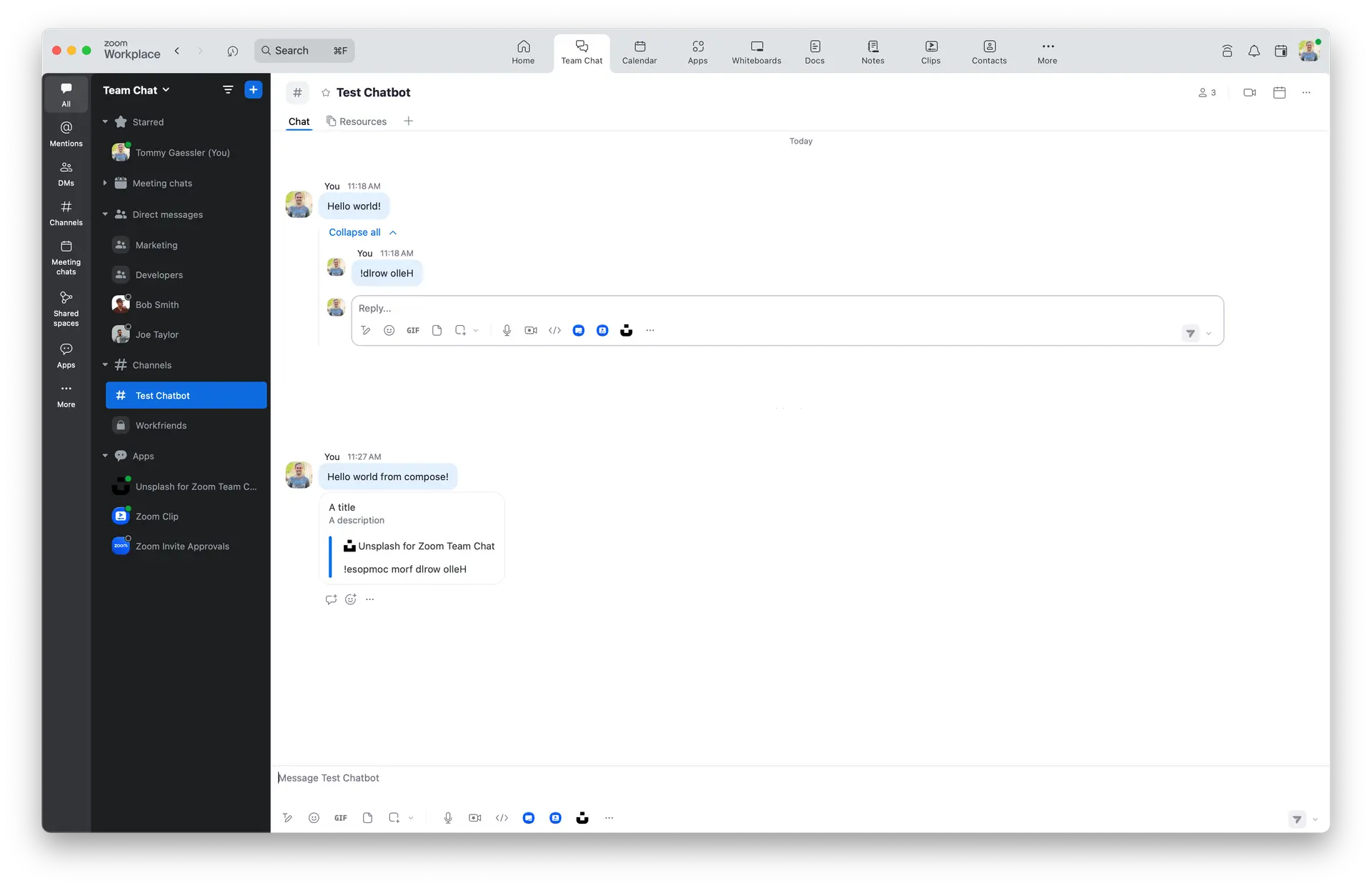Start a video meeting from the channel header
Viewport: 1372px width, 888px height.
pos(1249,92)
